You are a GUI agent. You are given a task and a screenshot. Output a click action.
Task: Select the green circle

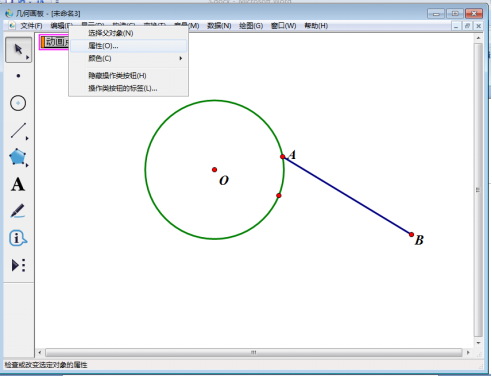145,170
